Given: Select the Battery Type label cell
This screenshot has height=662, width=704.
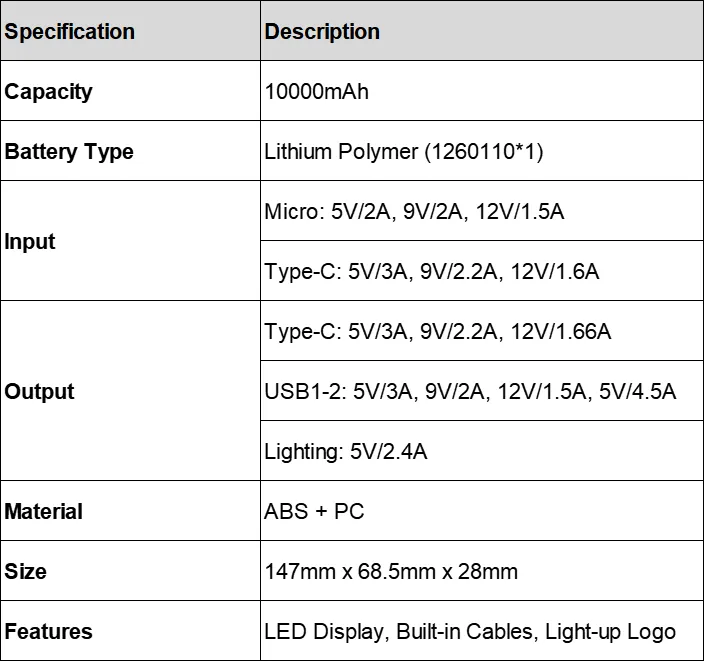Looking at the screenshot, I should point(69,152).
